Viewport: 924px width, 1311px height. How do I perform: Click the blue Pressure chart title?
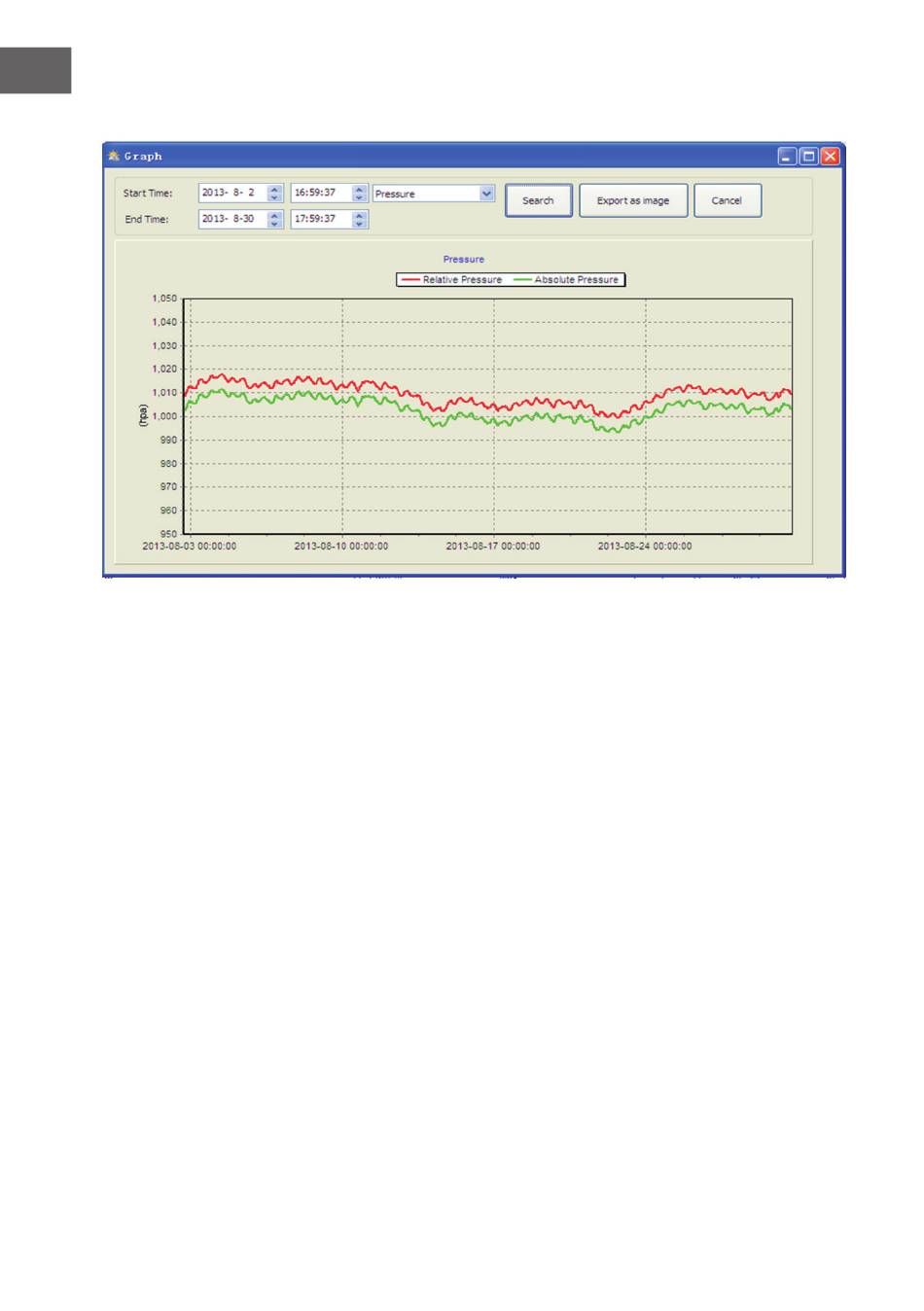pyautogui.click(x=464, y=260)
